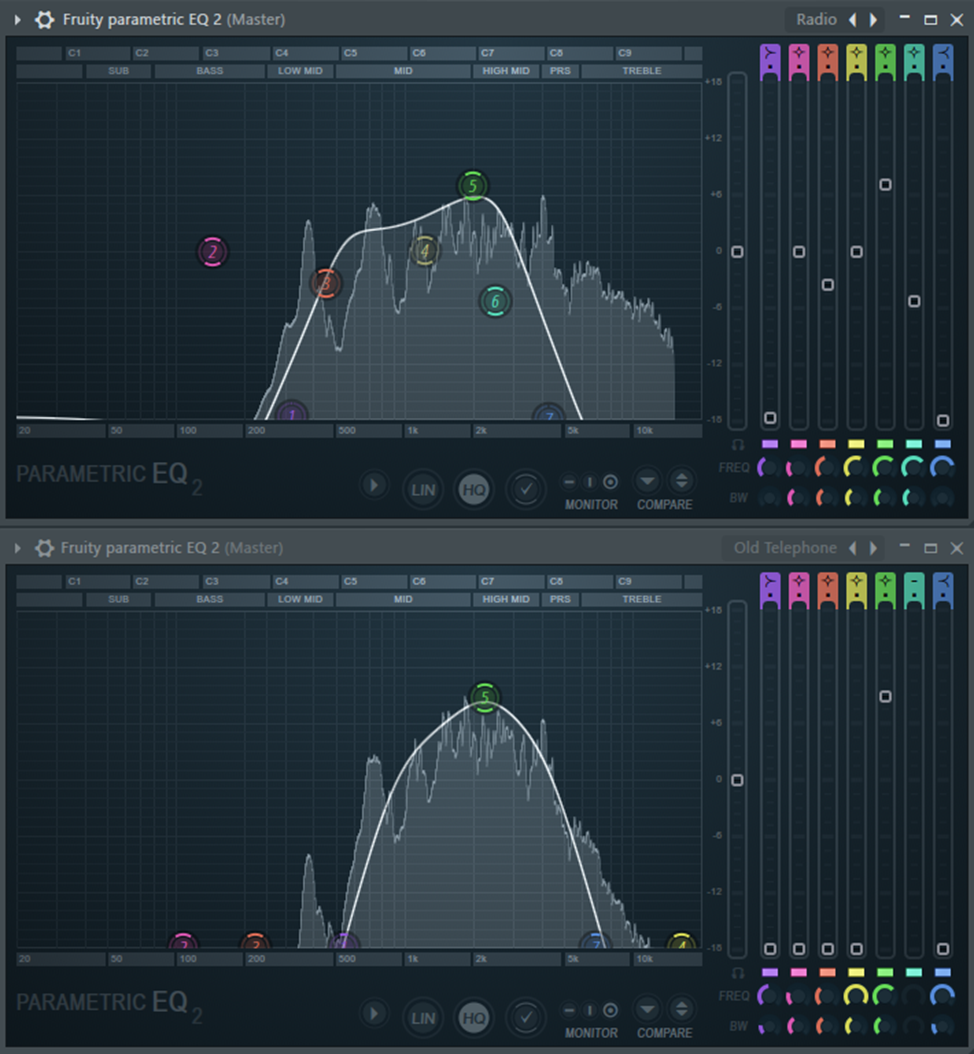Image resolution: width=974 pixels, height=1054 pixels.
Task: Go to previous preset before Old Telephone
Action: [852, 548]
